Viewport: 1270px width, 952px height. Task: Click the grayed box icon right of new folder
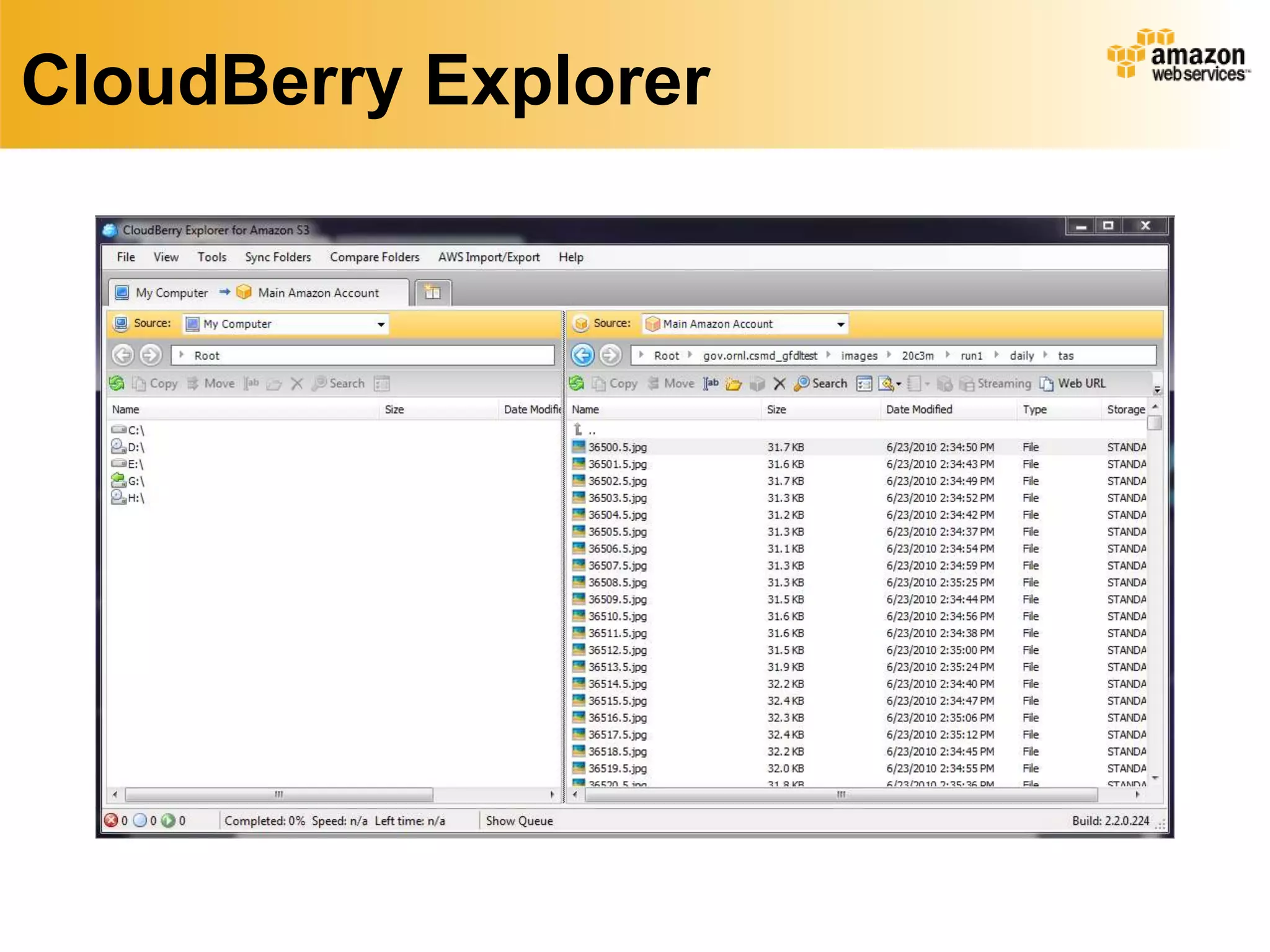coord(757,384)
